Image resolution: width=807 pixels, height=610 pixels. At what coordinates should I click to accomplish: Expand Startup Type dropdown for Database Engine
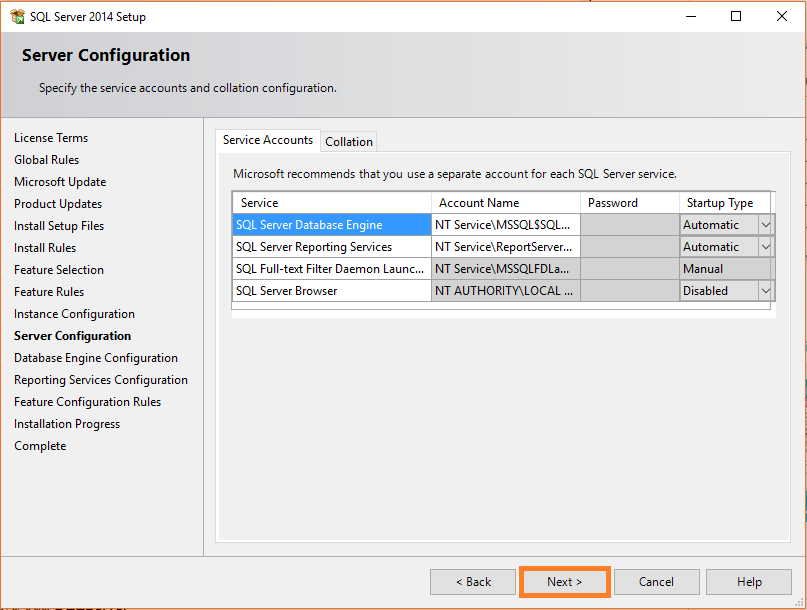(765, 225)
